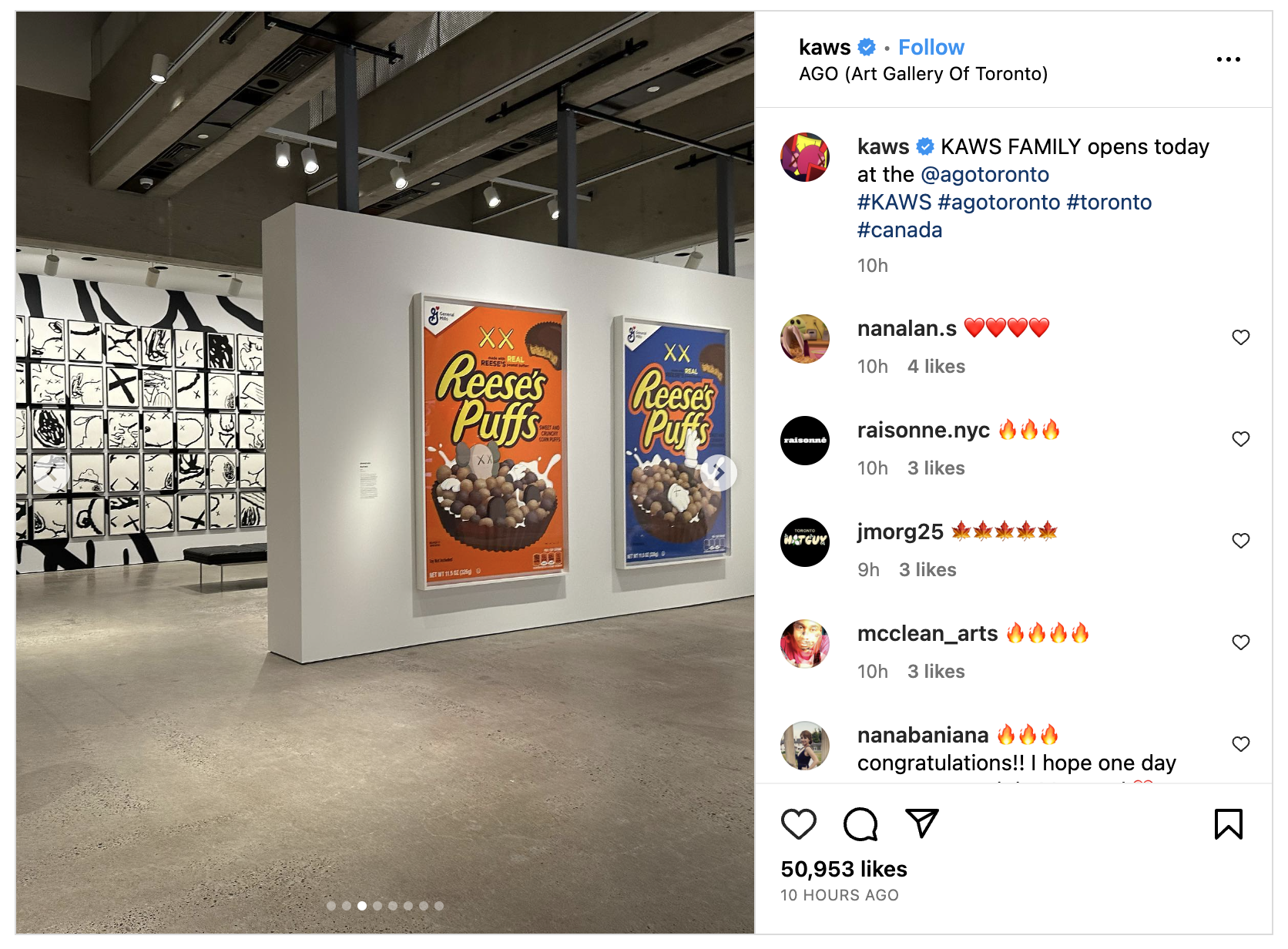This screenshot has width=1288, height=949.
Task: View the 50,953 likes list
Action: pos(844,870)
